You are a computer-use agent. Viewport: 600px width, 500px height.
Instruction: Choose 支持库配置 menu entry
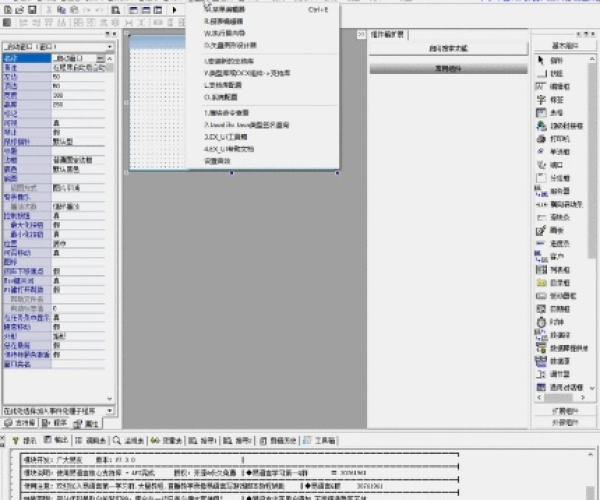(x=262, y=85)
